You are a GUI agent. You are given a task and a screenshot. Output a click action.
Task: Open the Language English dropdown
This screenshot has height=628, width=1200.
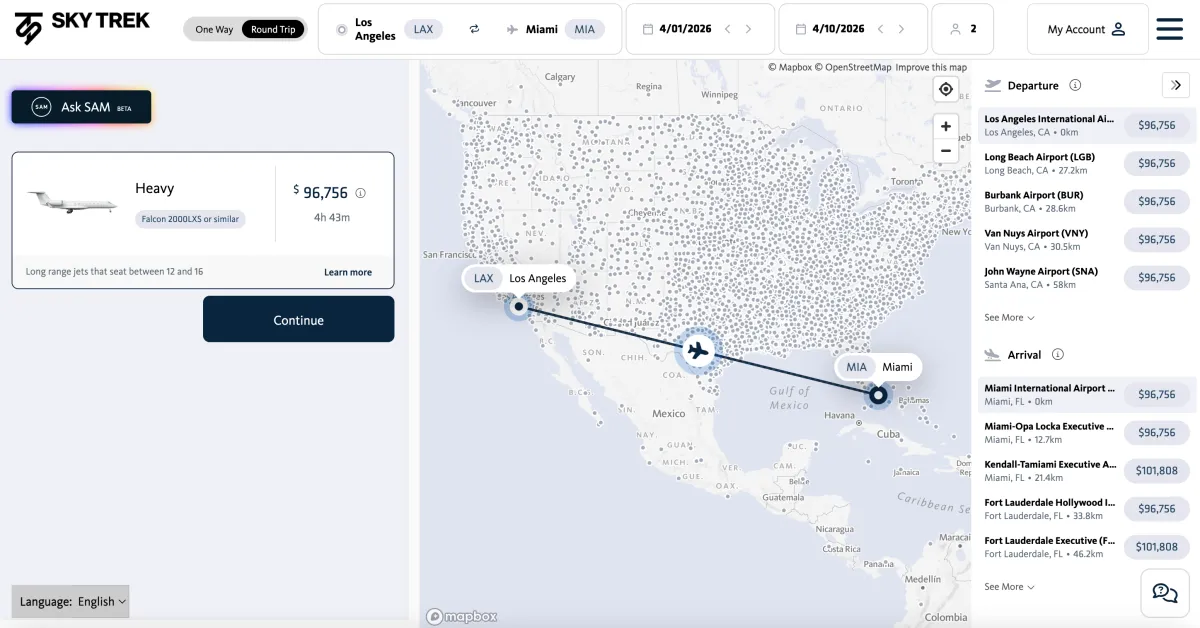[x=72, y=601]
